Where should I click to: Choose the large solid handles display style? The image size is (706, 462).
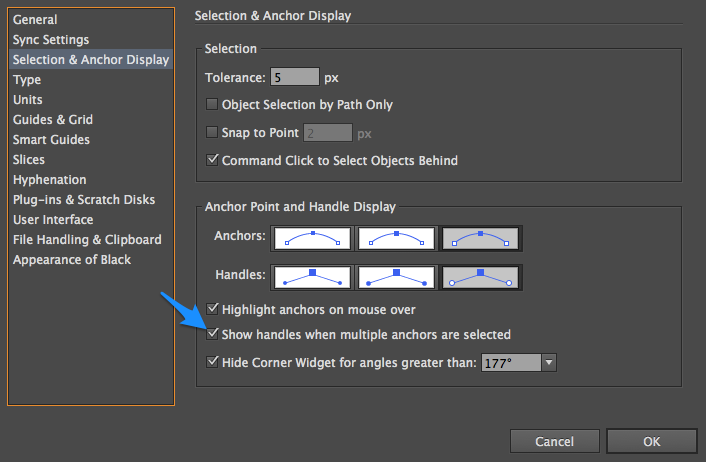[396, 277]
